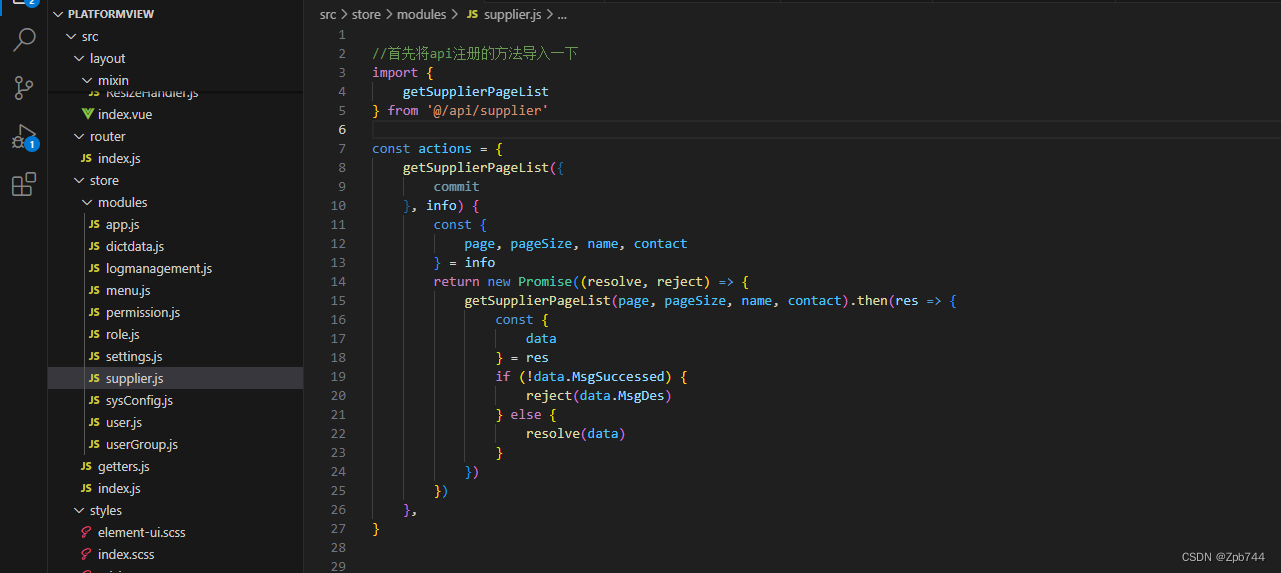Viewport: 1281px width, 573px height.
Task: Click 'commit' on line 9
Action: point(456,186)
